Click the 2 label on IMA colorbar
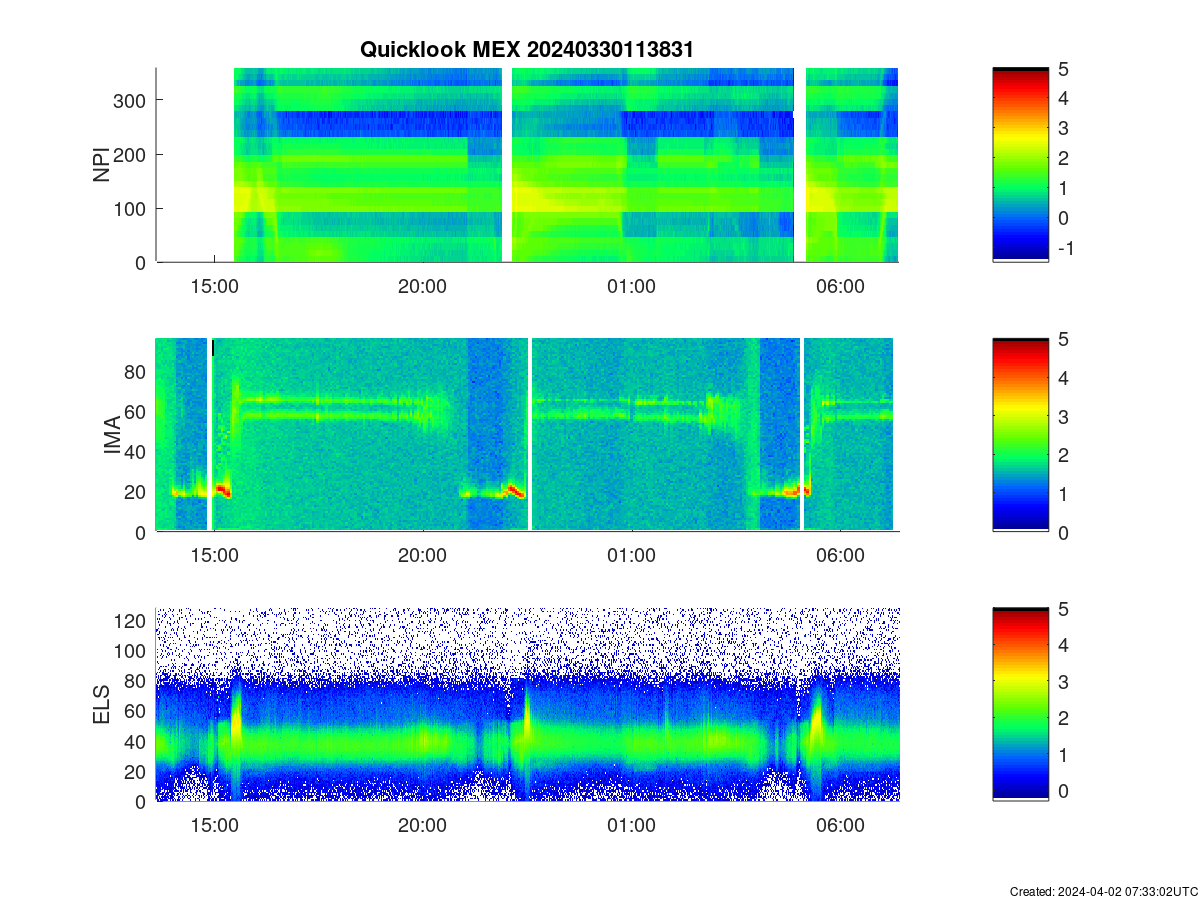The width and height of the screenshot is (1200, 900). click(1063, 455)
